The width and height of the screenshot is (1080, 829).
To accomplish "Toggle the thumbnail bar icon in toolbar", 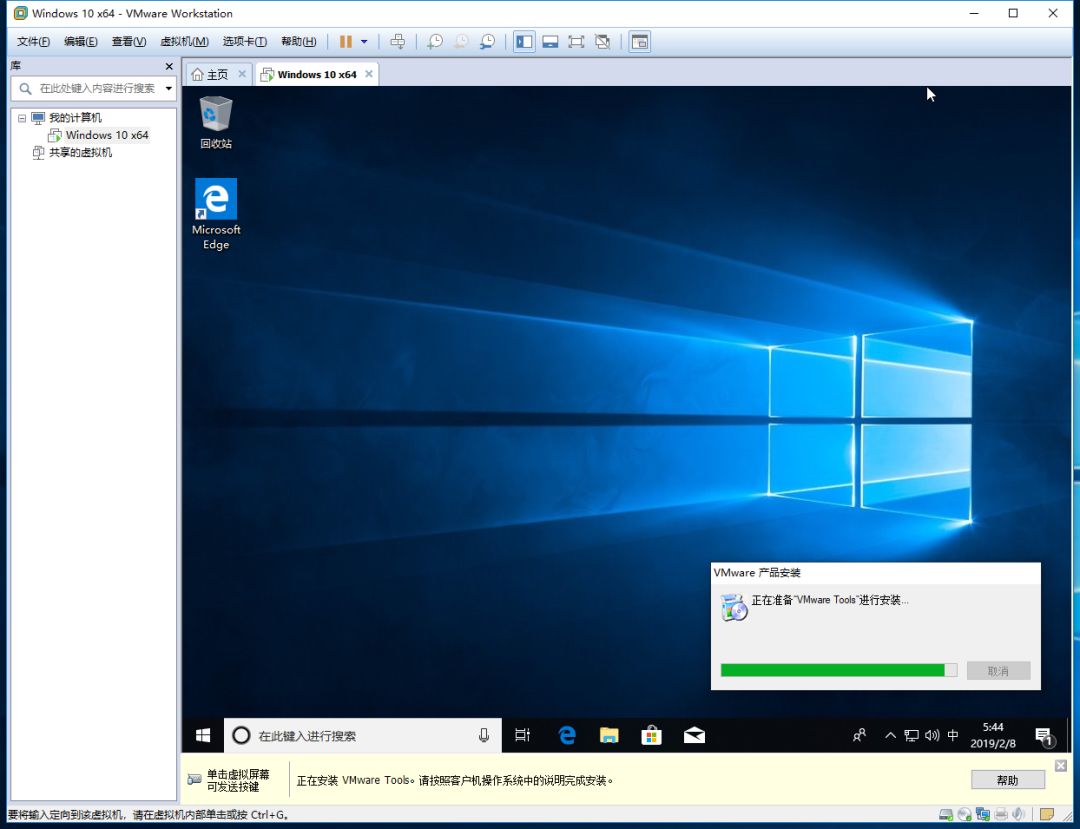I will point(550,42).
